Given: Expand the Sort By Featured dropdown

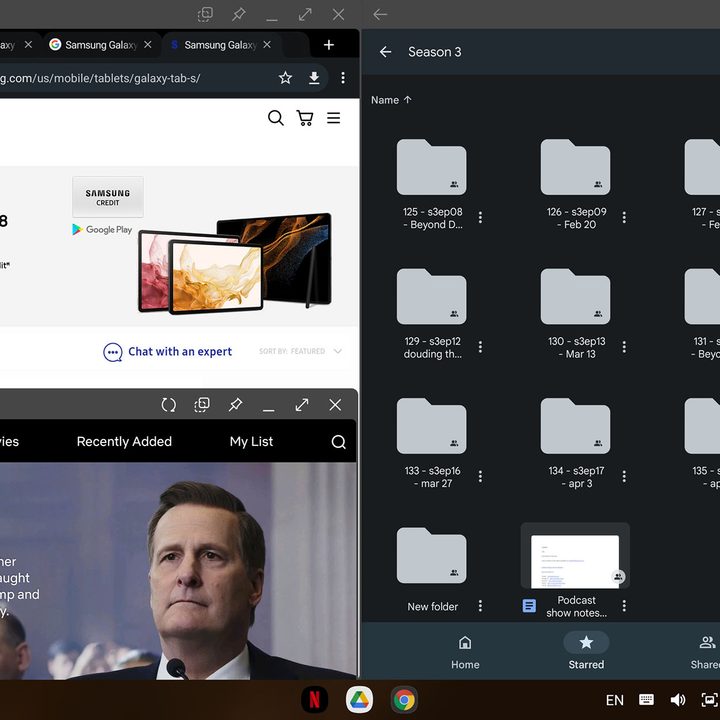Looking at the screenshot, I should pos(301,351).
